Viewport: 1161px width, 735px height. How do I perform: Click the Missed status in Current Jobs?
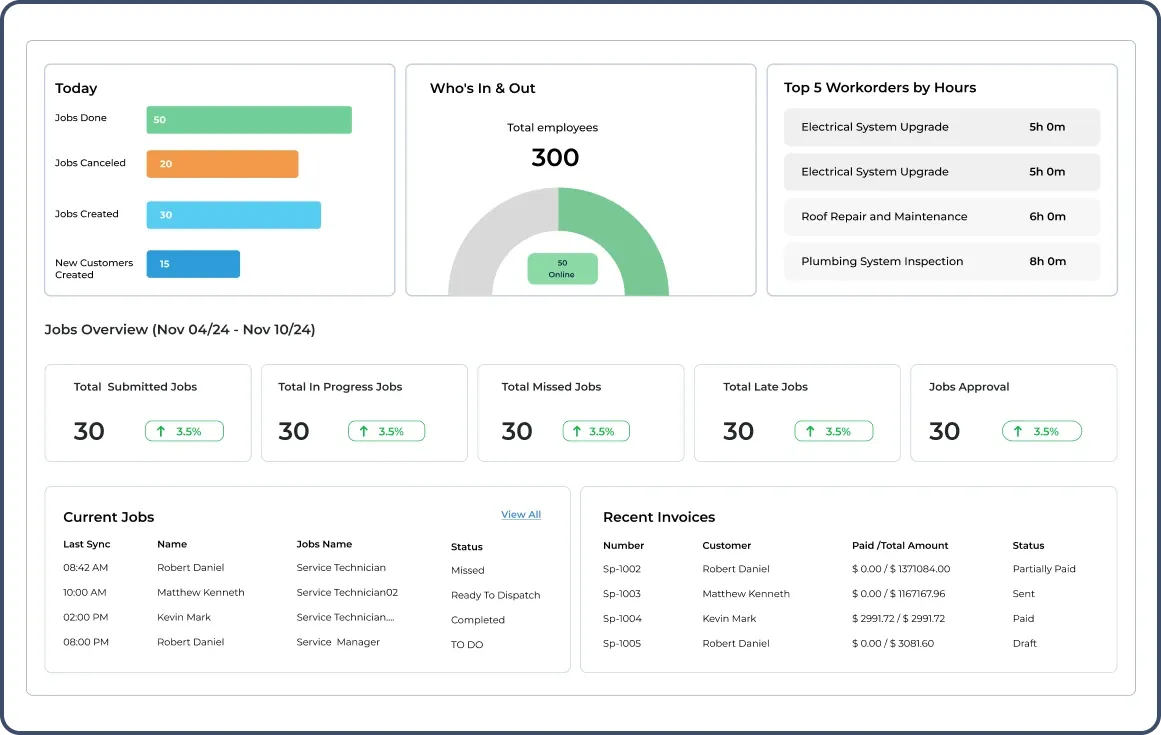click(x=466, y=570)
